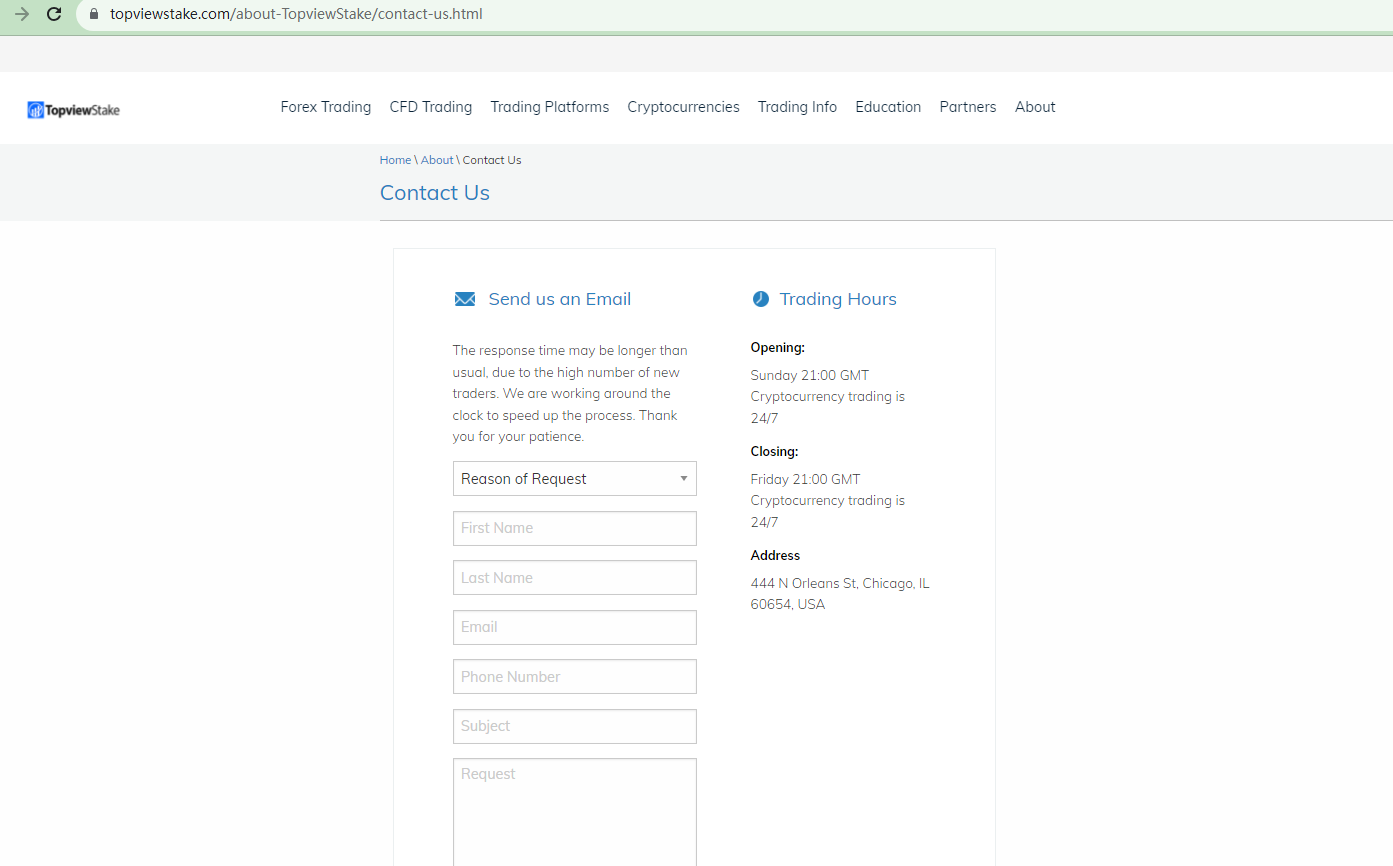The width and height of the screenshot is (1393, 866).
Task: Click into the First Name field
Action: point(574,528)
